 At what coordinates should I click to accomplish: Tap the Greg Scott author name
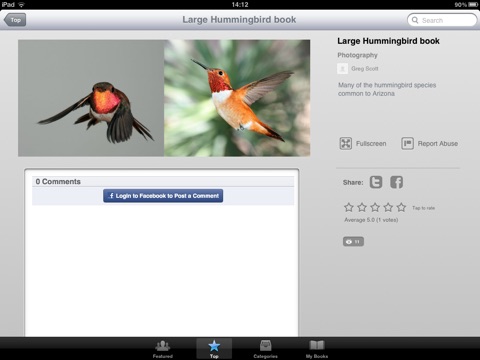click(x=365, y=69)
